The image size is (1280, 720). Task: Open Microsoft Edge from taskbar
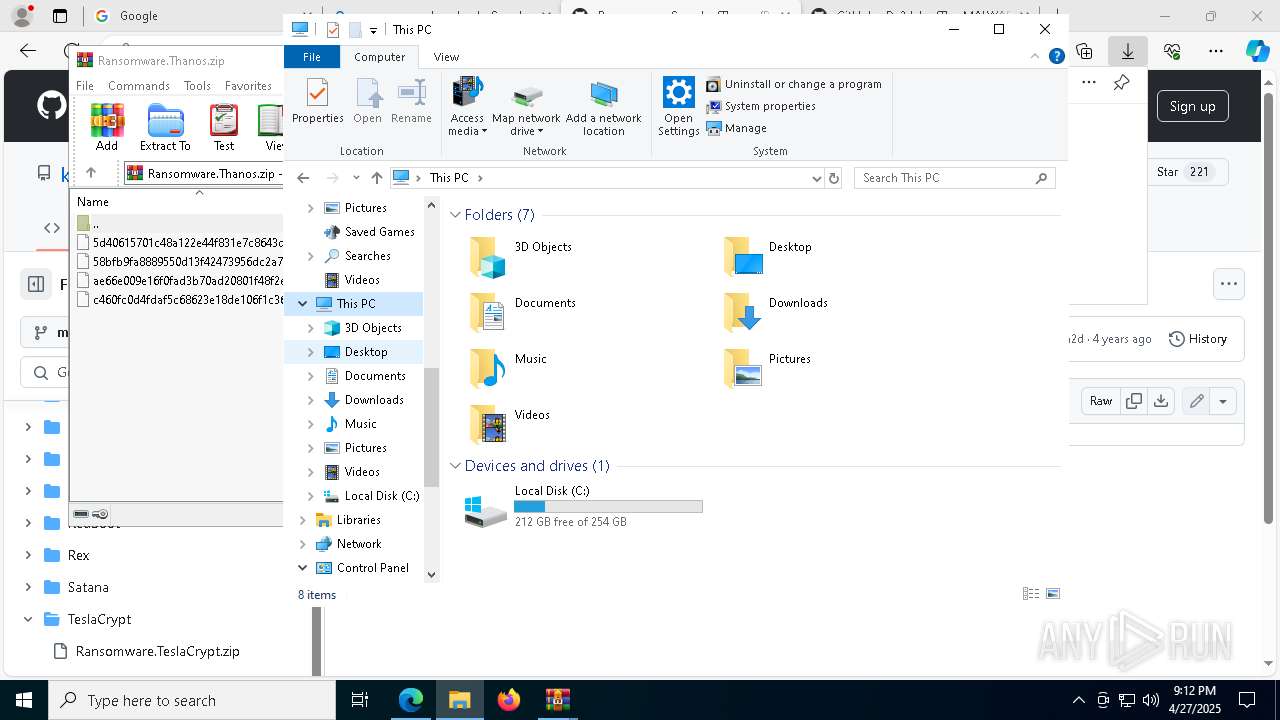411,700
